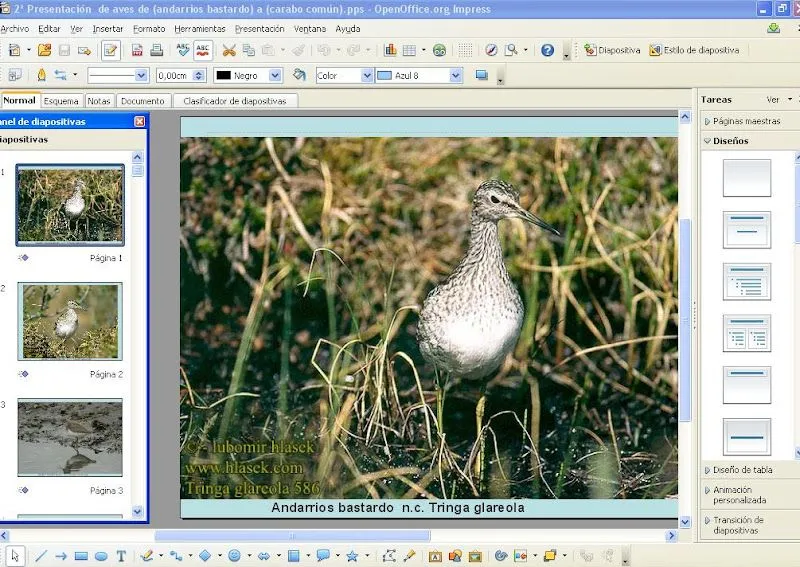Select the smiley Symbol Shapes tool
The image size is (800, 567).
pos(234,555)
